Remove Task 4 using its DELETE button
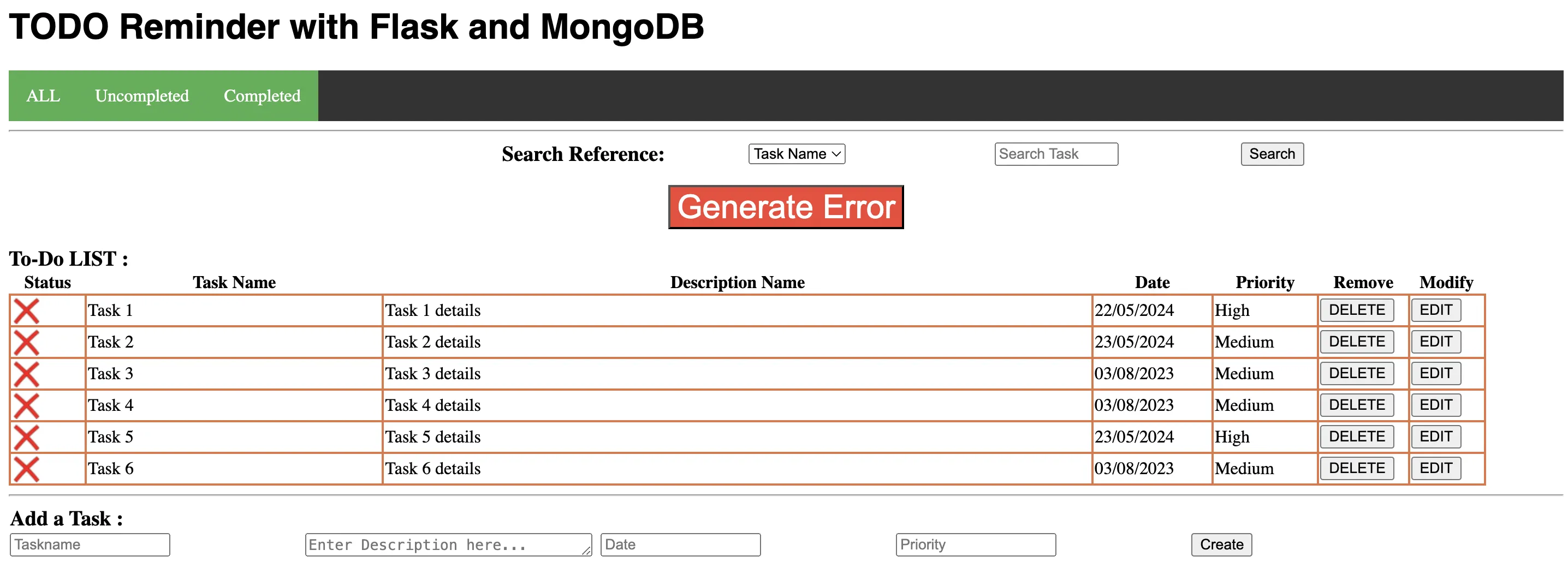Screen dimensions: 1568x586 click(1356, 405)
